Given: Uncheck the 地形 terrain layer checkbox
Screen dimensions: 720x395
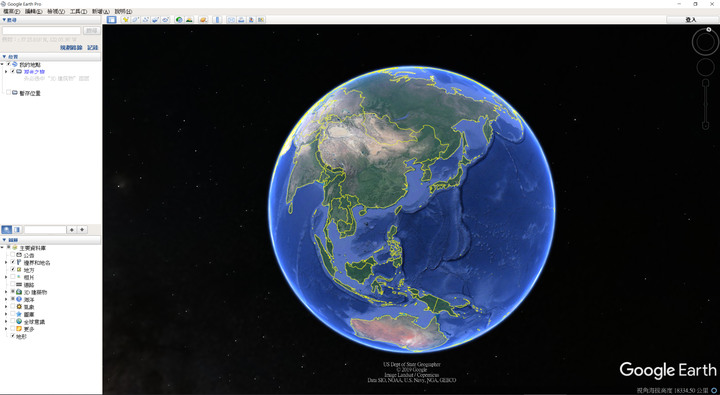Looking at the screenshot, I should pyautogui.click(x=13, y=336).
